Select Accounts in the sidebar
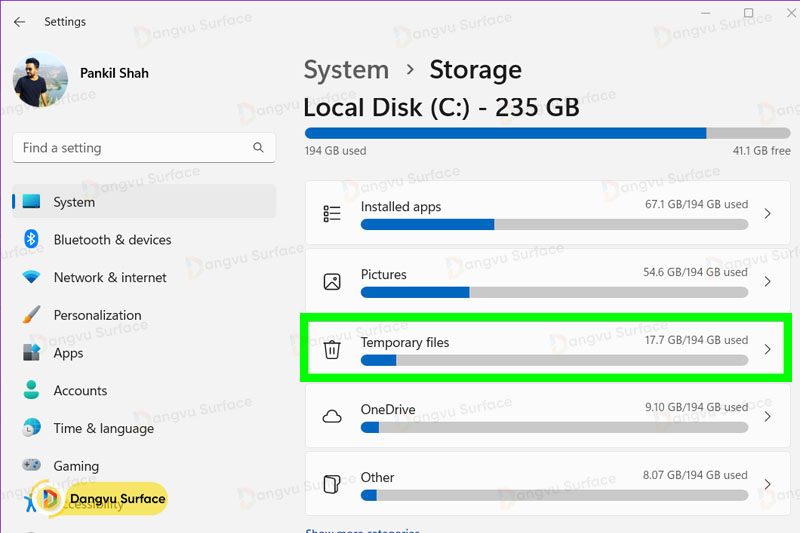The image size is (800, 533). pyautogui.click(x=80, y=391)
